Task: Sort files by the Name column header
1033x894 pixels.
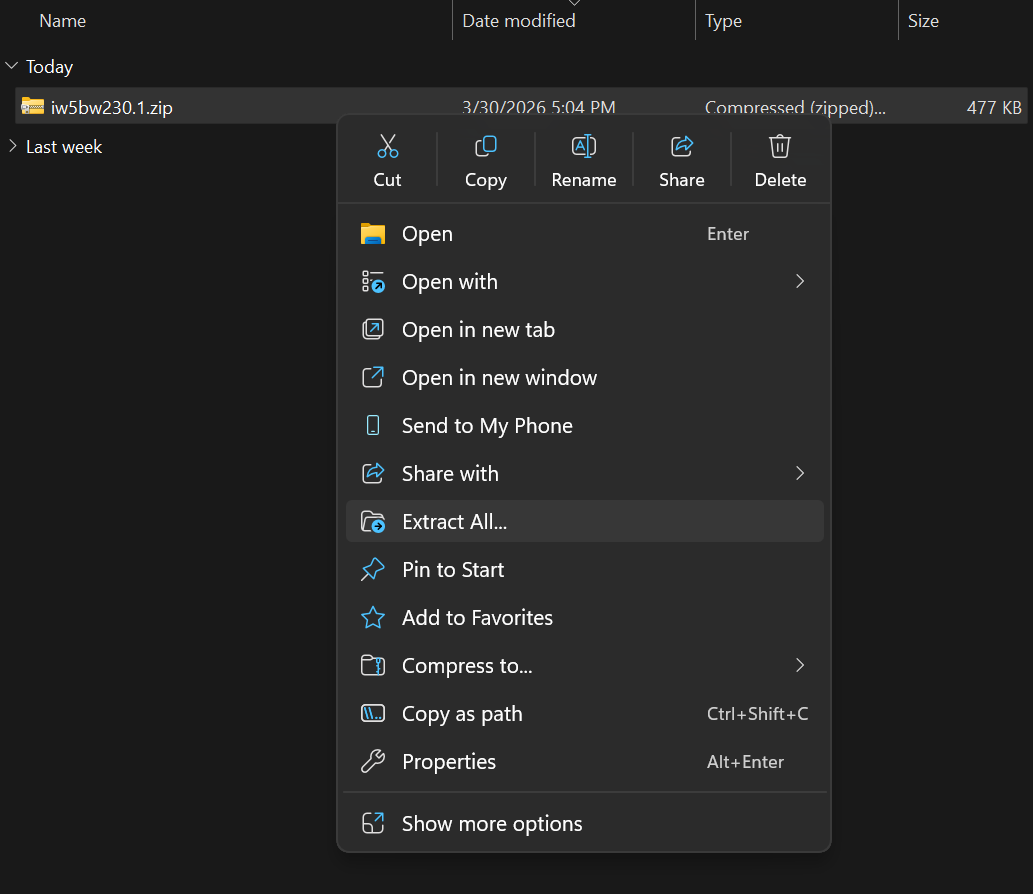Action: pos(63,21)
